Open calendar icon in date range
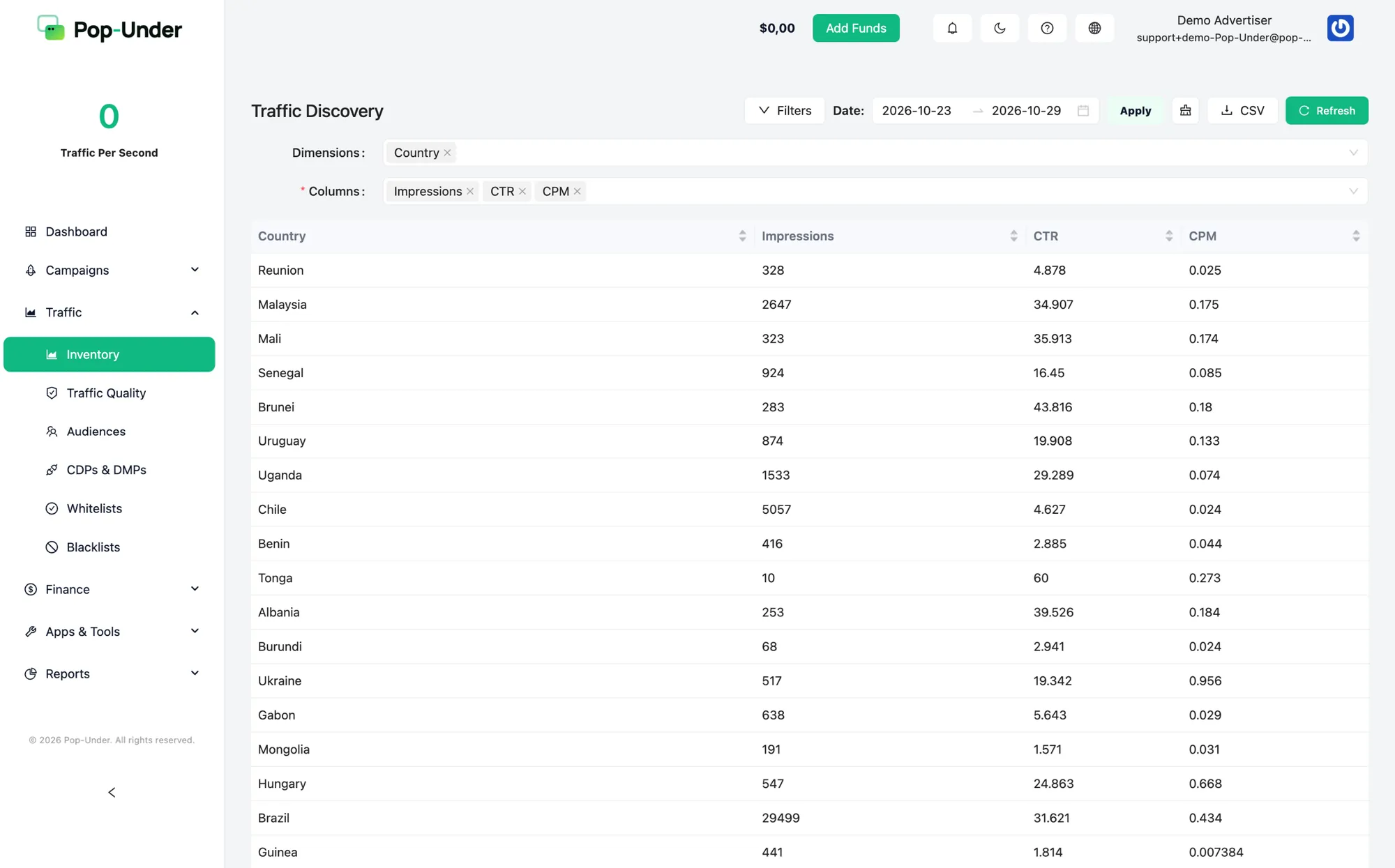The height and width of the screenshot is (868, 1395). click(x=1083, y=111)
